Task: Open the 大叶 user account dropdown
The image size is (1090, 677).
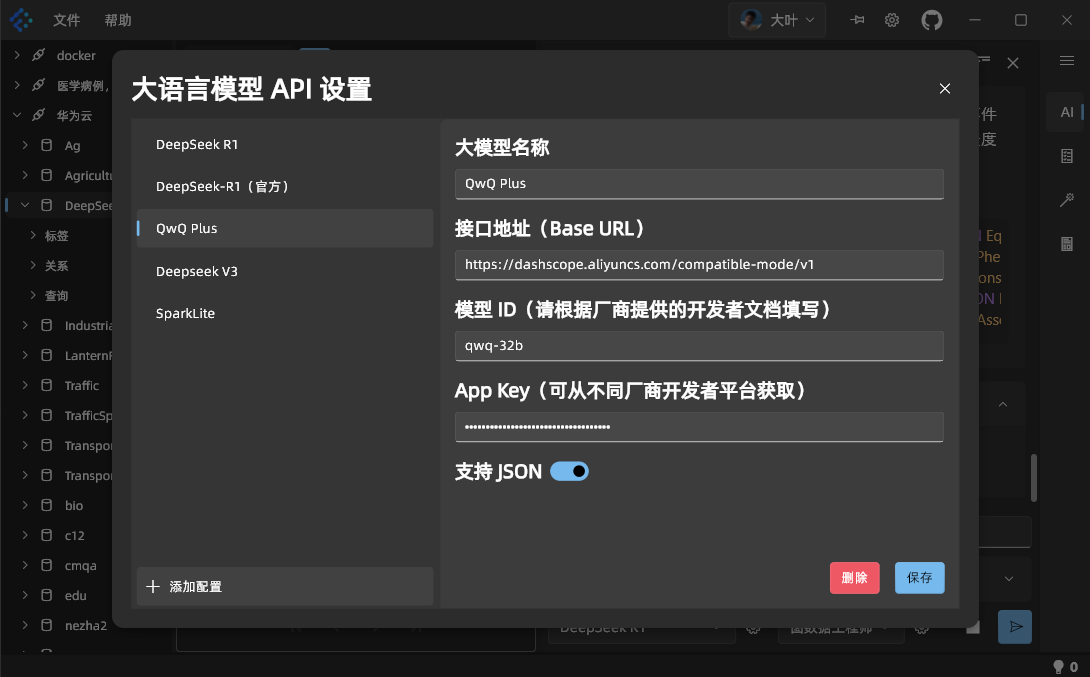Action: tap(778, 20)
